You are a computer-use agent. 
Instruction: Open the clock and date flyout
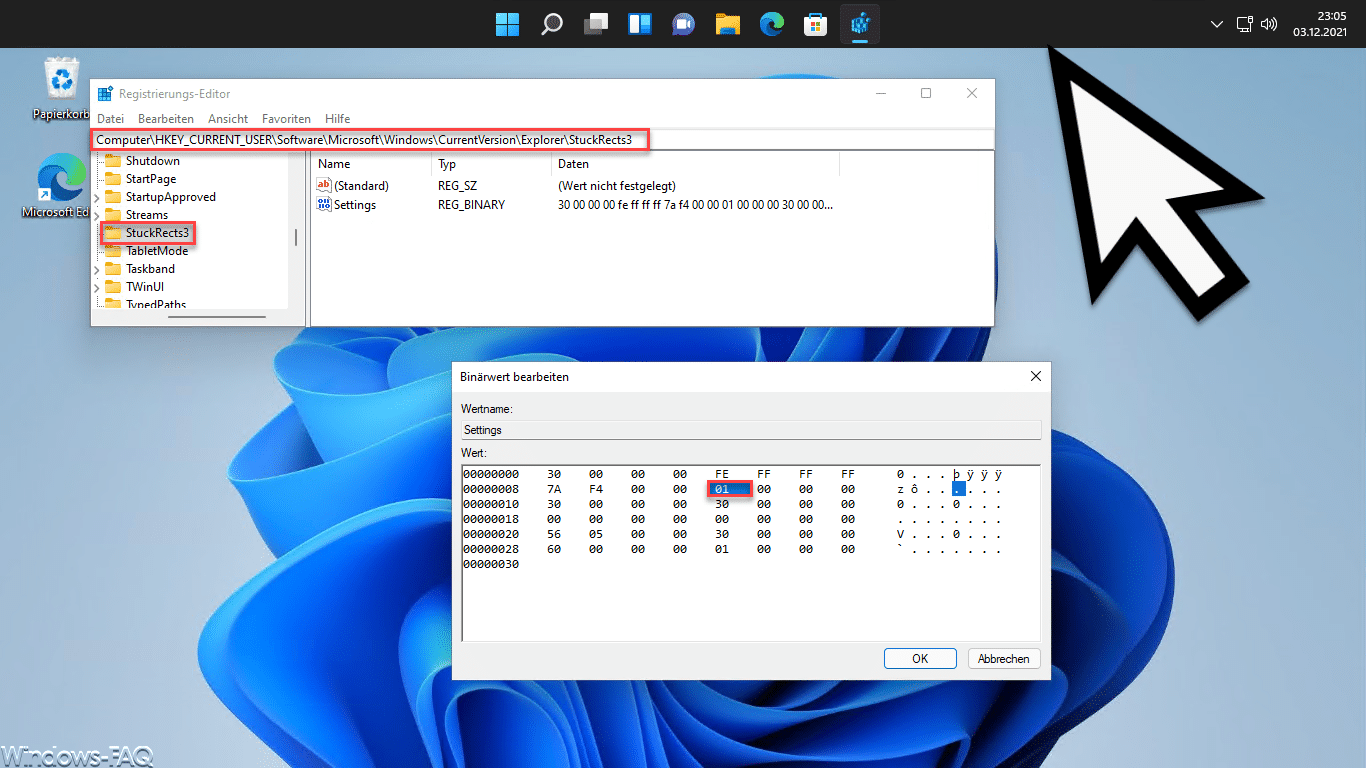(1320, 23)
